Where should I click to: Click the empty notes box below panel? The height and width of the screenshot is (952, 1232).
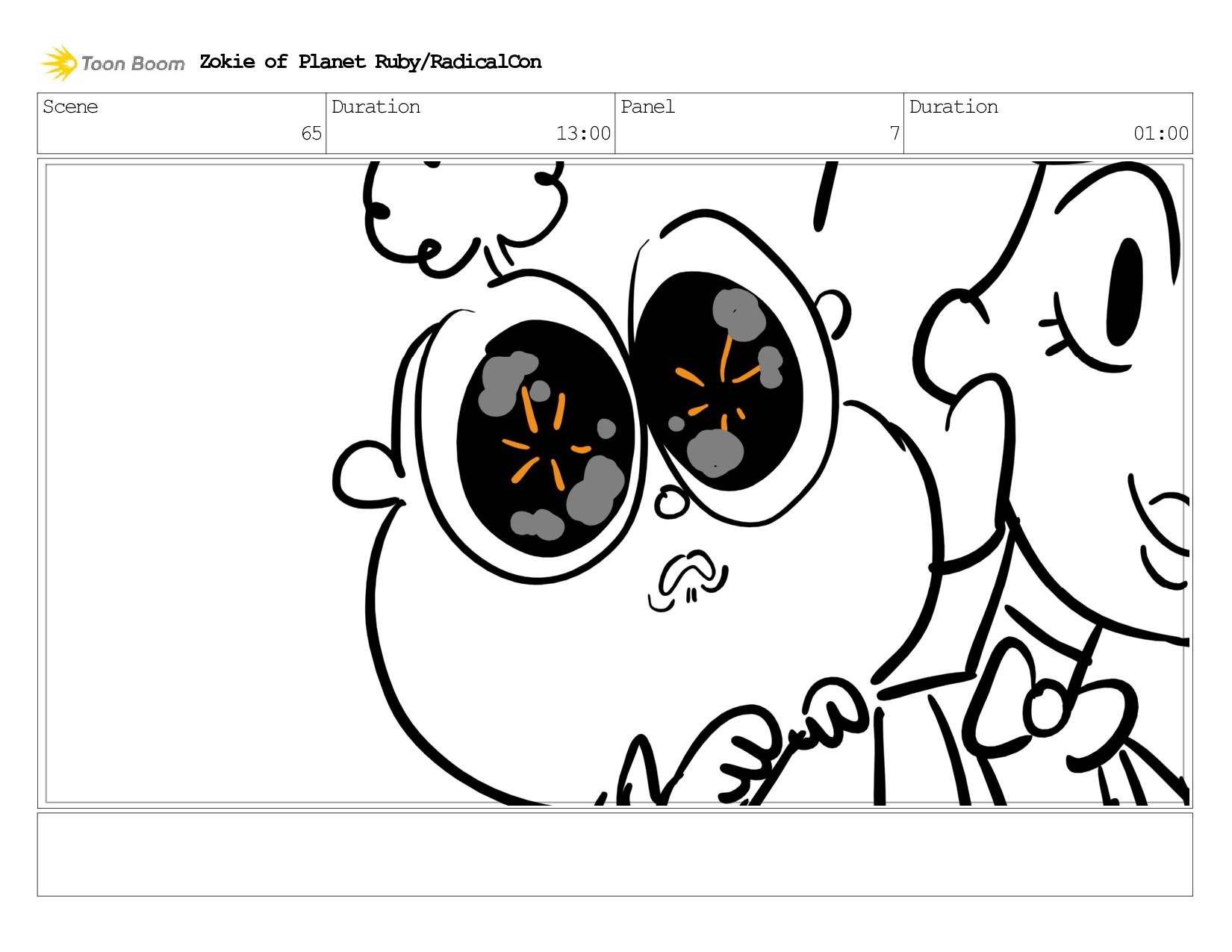615,854
